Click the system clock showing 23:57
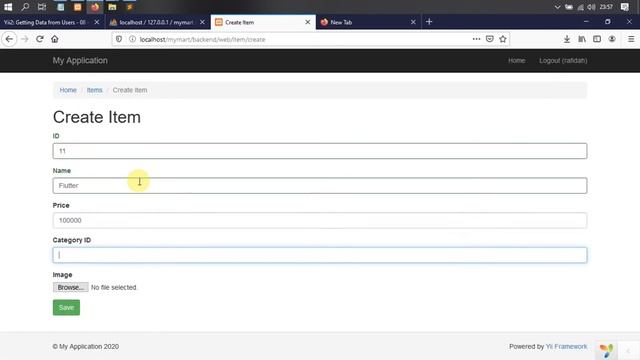The width and height of the screenshot is (640, 360). pyautogui.click(x=607, y=7)
